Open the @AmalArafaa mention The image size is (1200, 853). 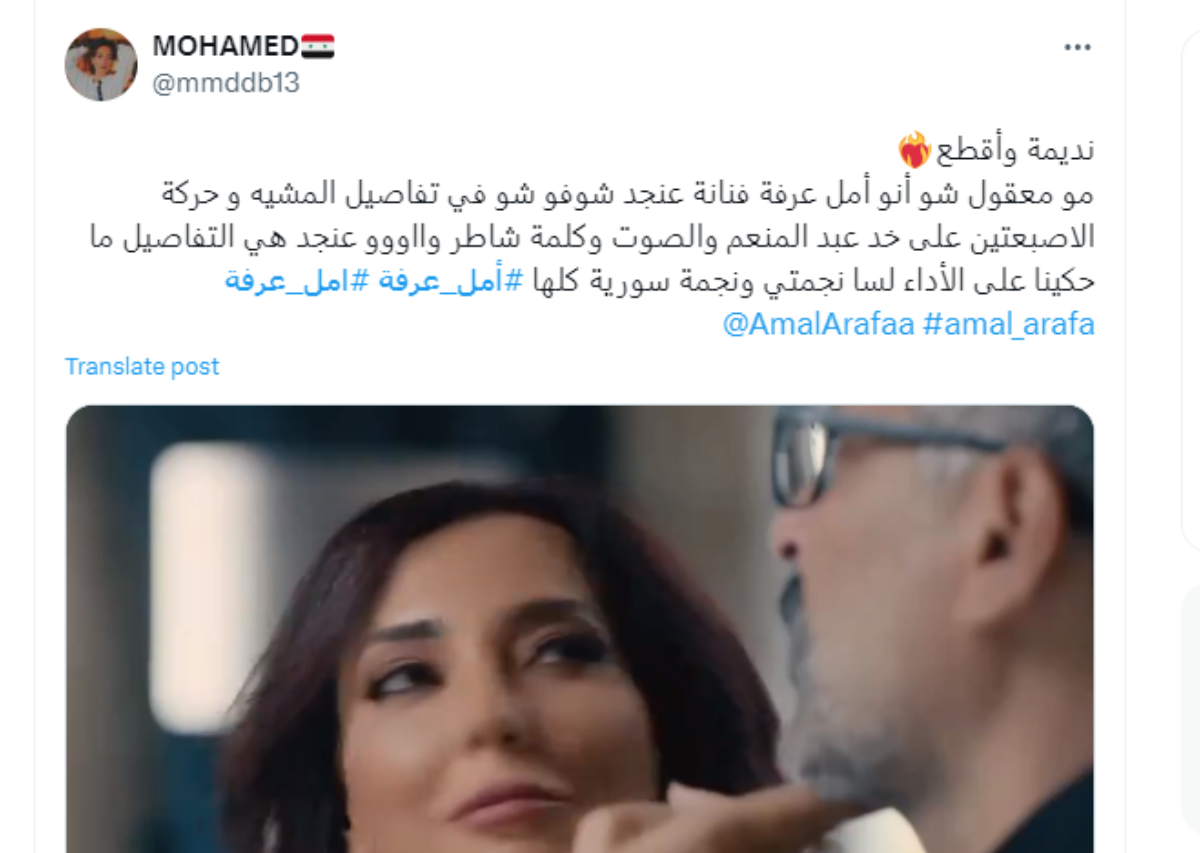coord(818,326)
